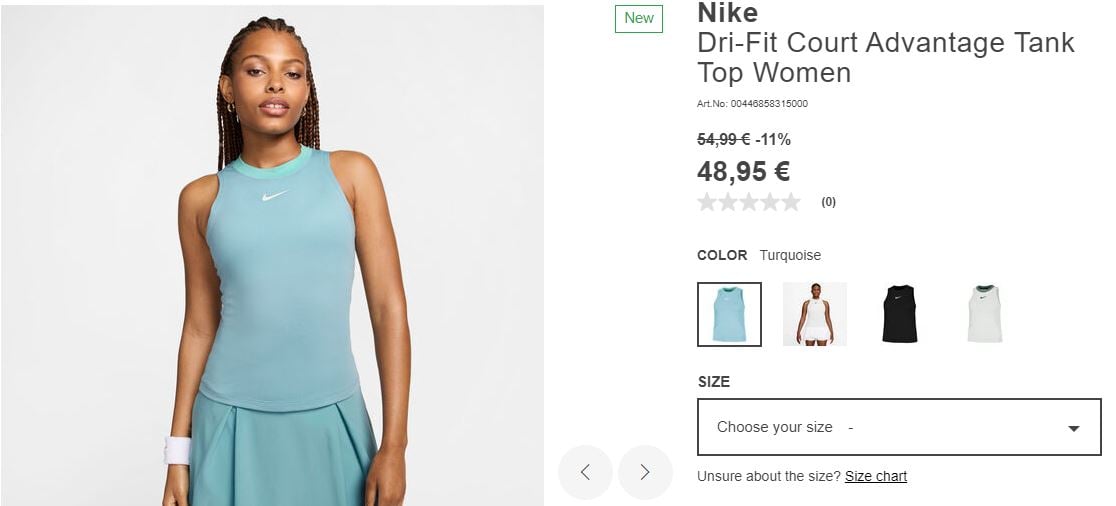Choose the black tank top color
Viewport: 1116px width, 506px height.
pos(899,314)
